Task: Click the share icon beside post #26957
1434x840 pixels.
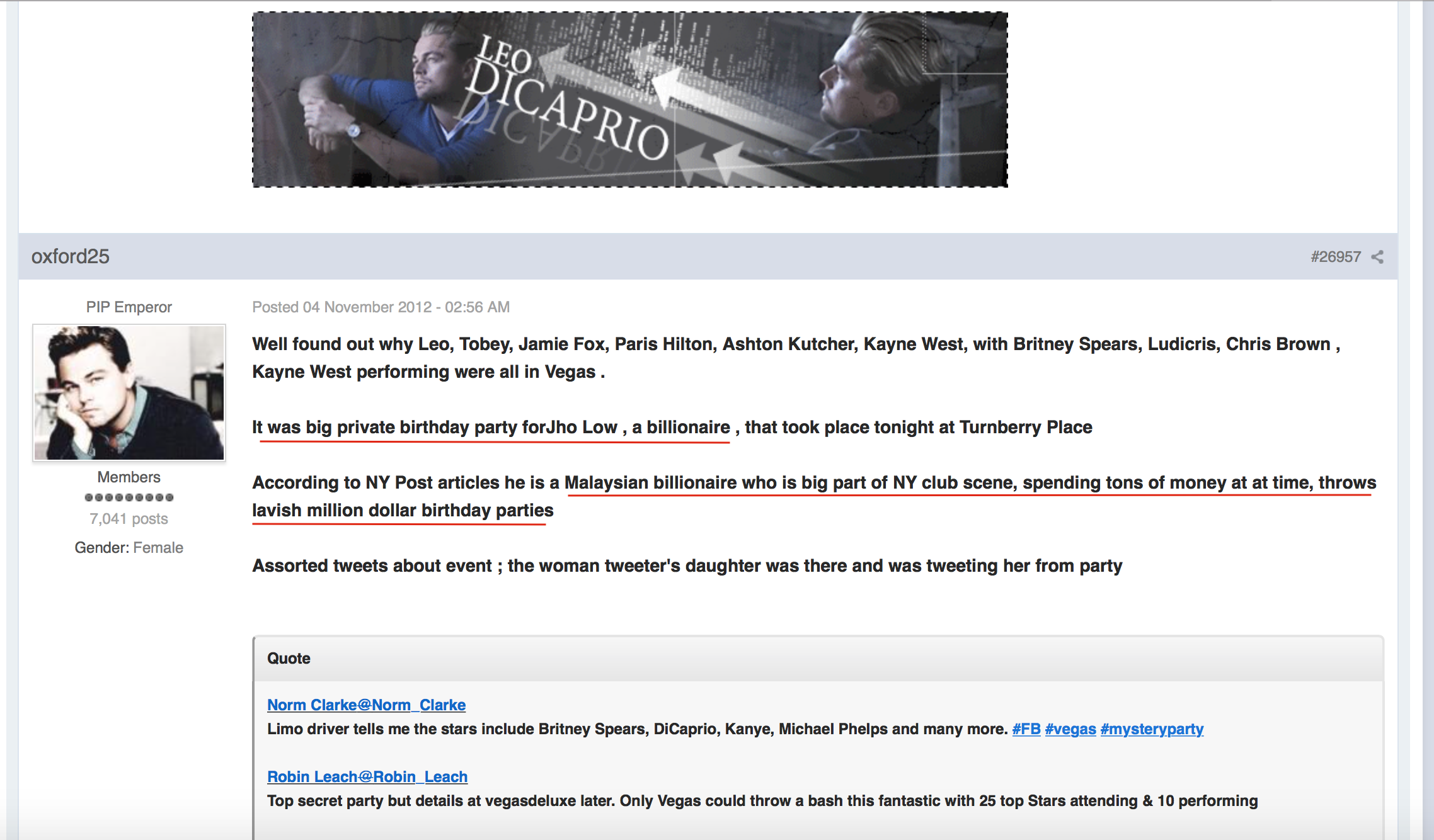Action: tap(1378, 257)
